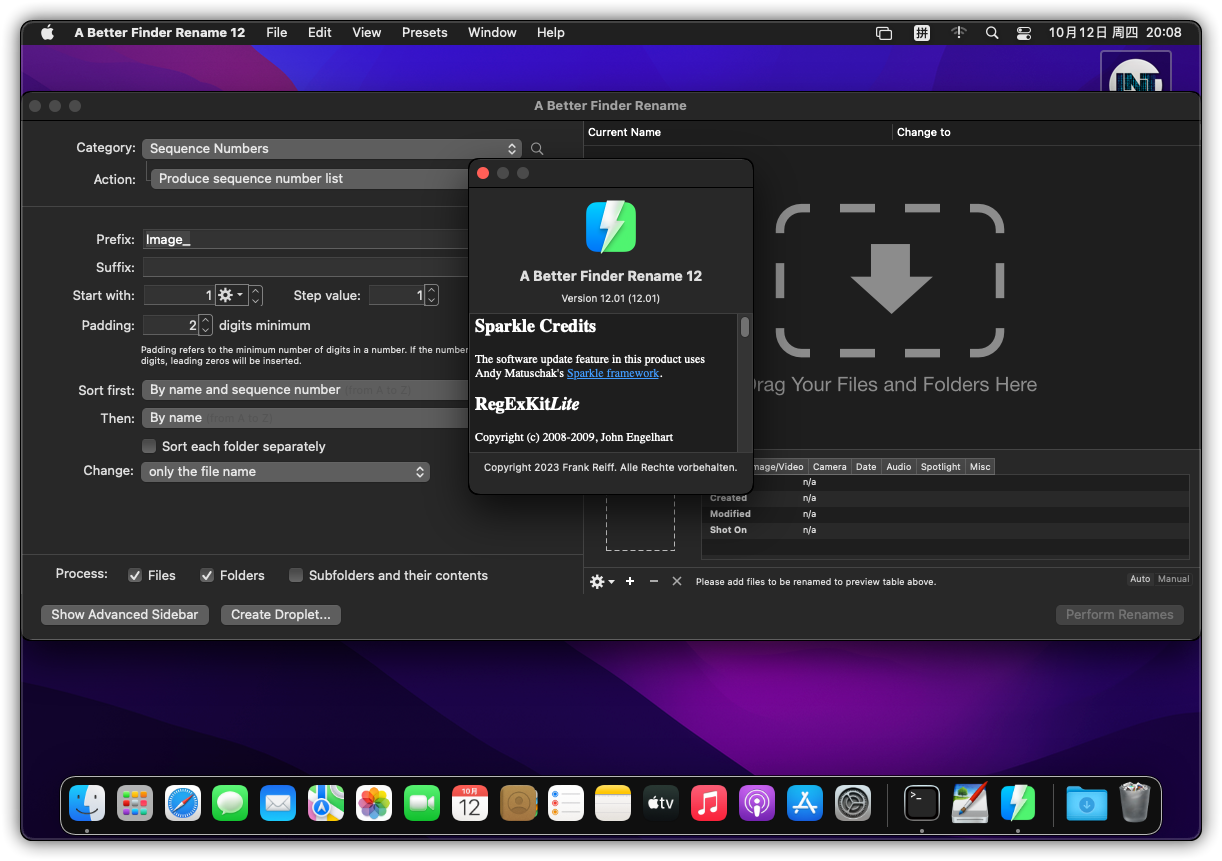Screen dimensions: 1222x861
Task: Click the search magnifier beside Category
Action: click(x=537, y=149)
